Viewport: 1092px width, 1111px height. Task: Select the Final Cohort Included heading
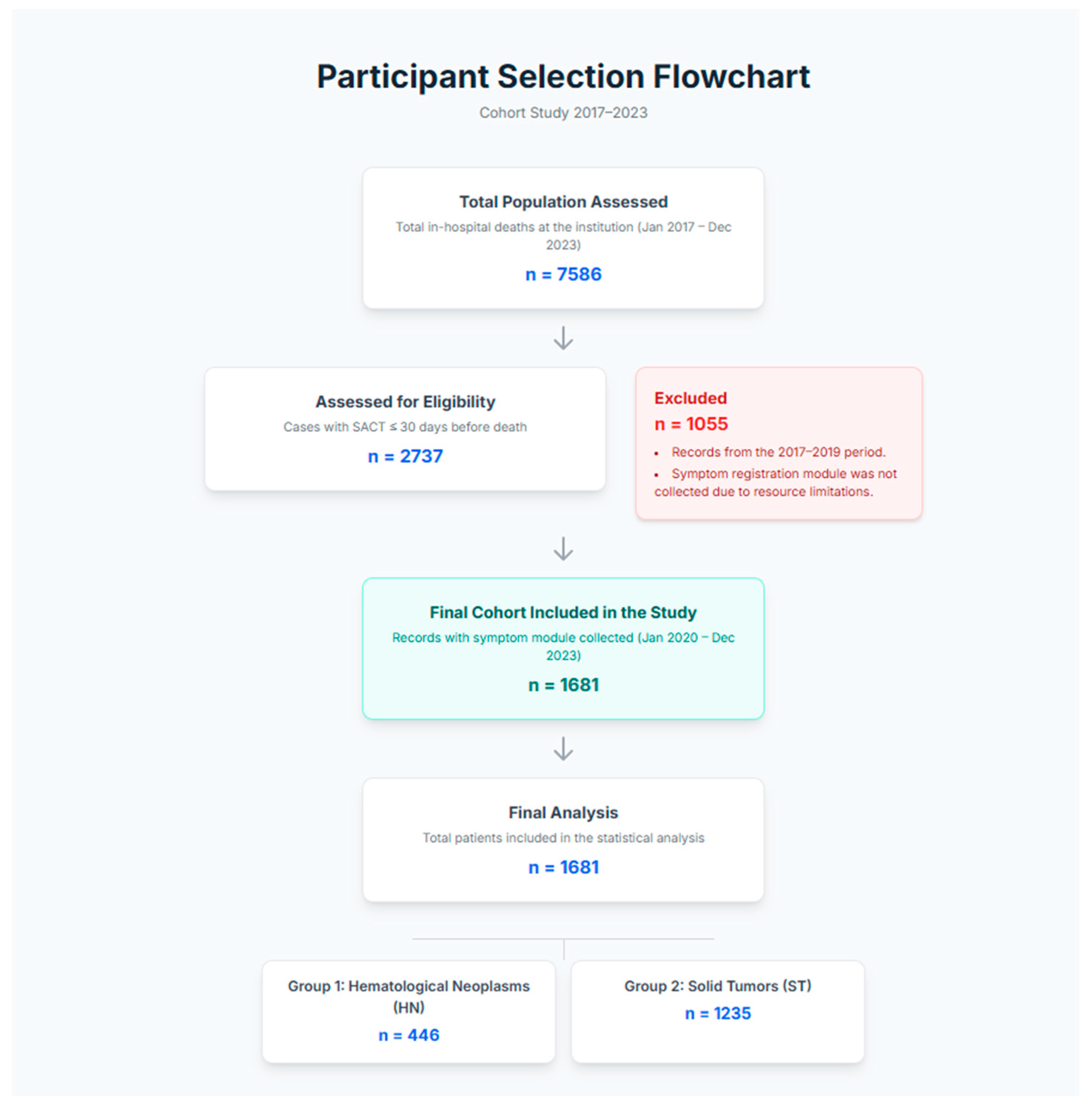(x=563, y=613)
